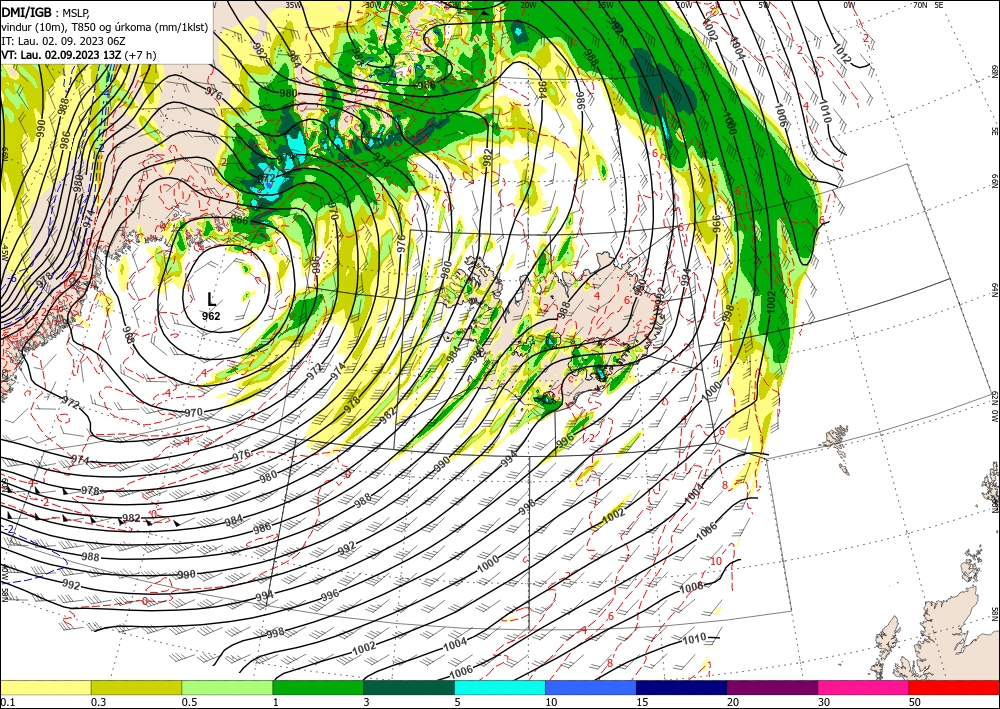The image size is (1000, 709).
Task: Click the '1008' isobar label
Action: (691, 588)
